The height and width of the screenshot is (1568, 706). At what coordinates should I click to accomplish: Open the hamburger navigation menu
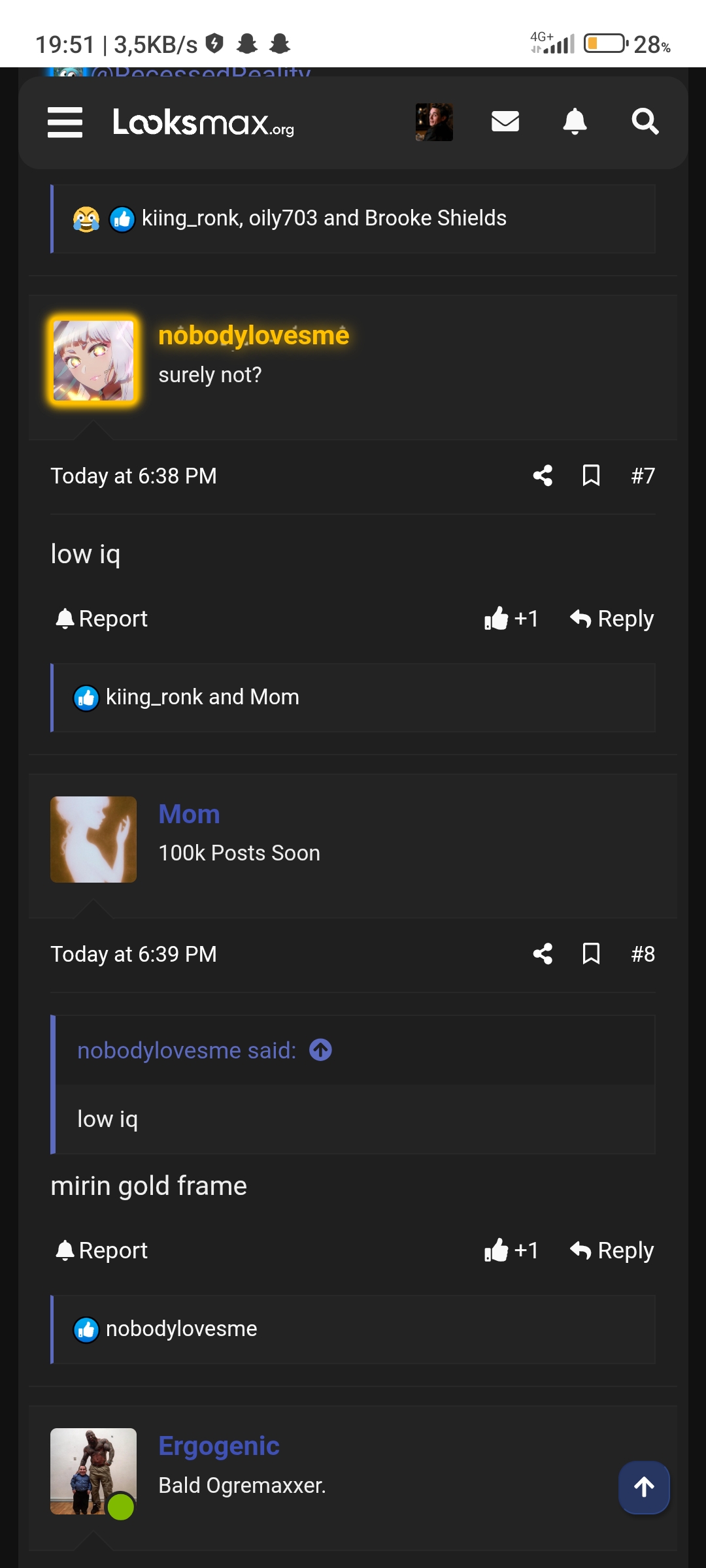[x=65, y=122]
